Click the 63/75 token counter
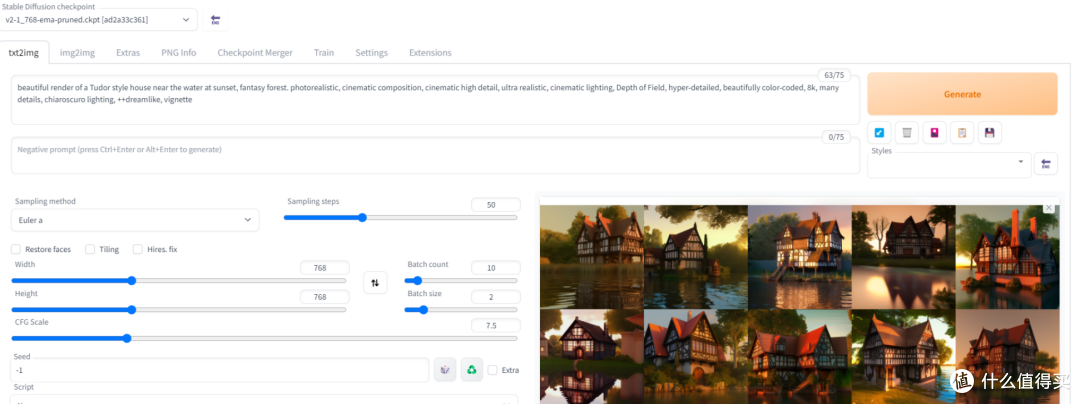This screenshot has width=1080, height=404. 833,75
